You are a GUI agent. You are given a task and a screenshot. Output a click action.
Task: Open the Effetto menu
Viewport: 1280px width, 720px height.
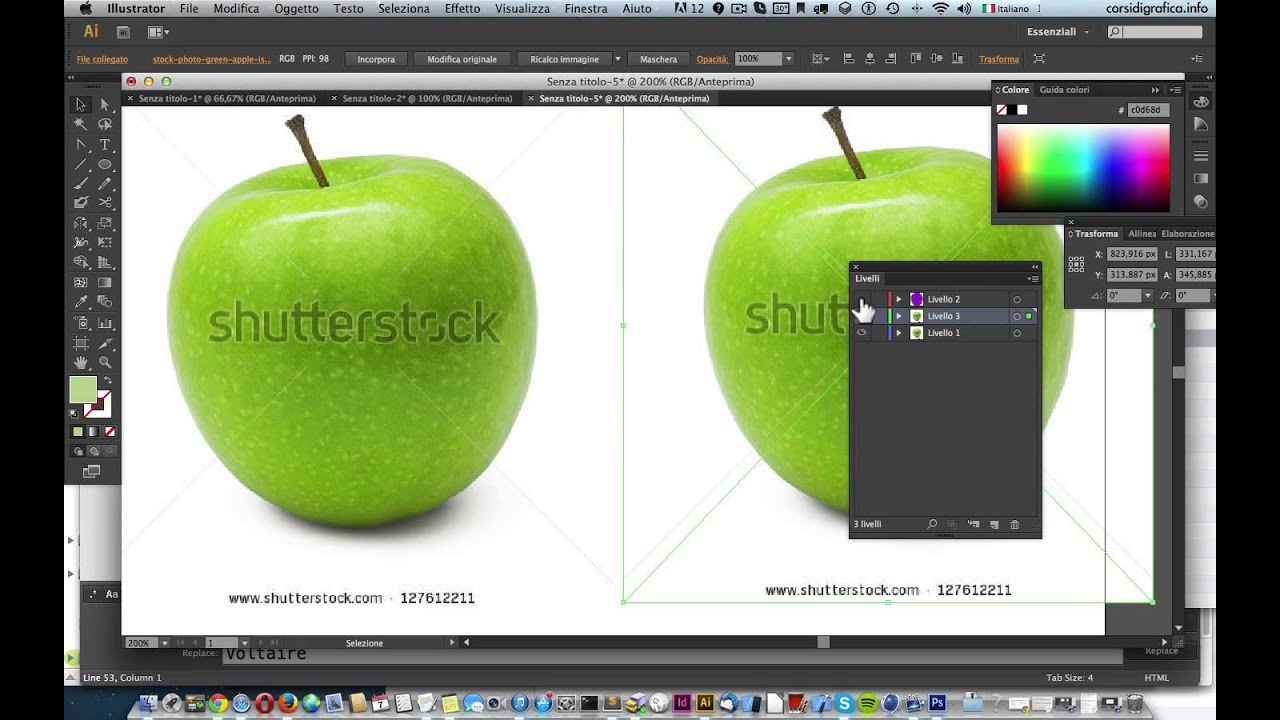tap(462, 8)
